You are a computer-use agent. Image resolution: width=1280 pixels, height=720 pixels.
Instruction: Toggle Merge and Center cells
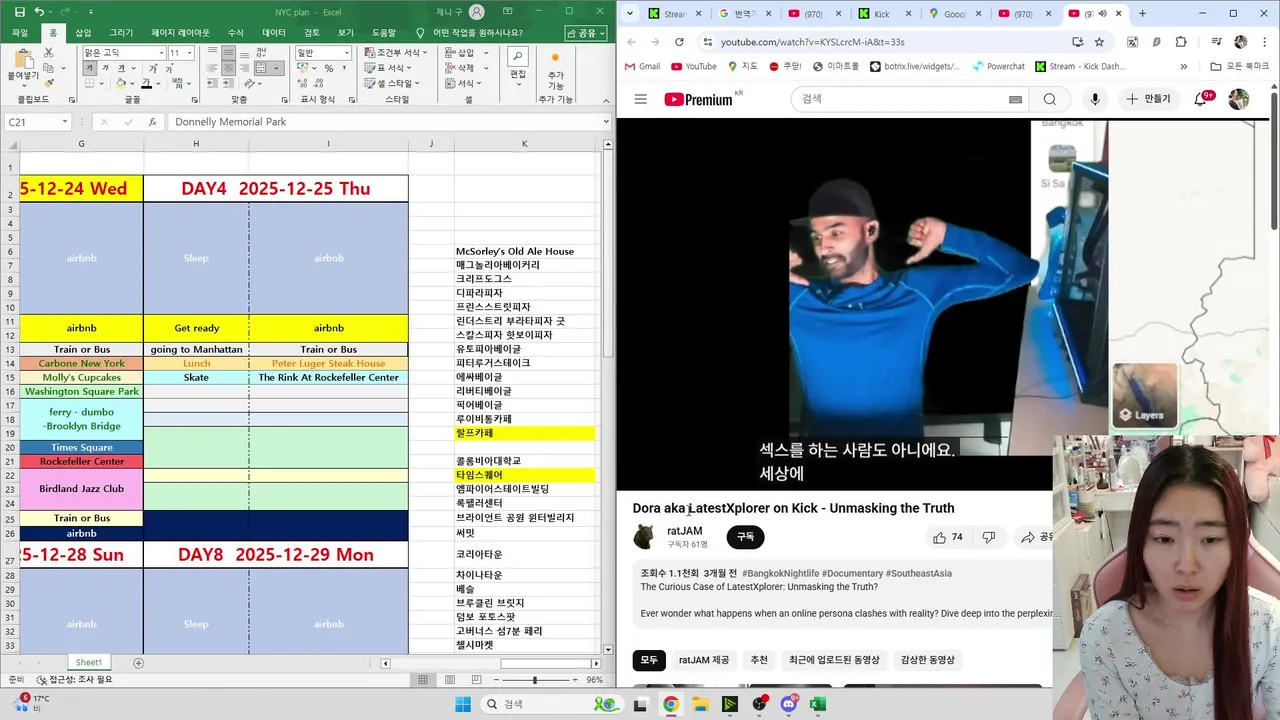click(264, 68)
